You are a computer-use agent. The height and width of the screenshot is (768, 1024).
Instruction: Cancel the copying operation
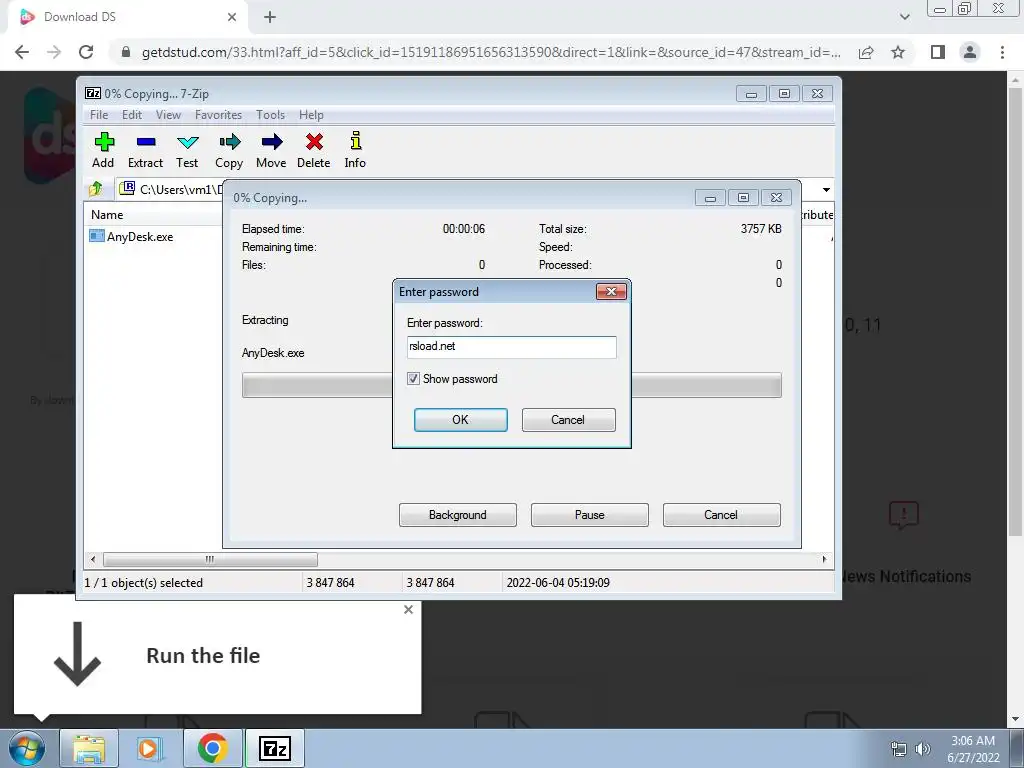(722, 515)
